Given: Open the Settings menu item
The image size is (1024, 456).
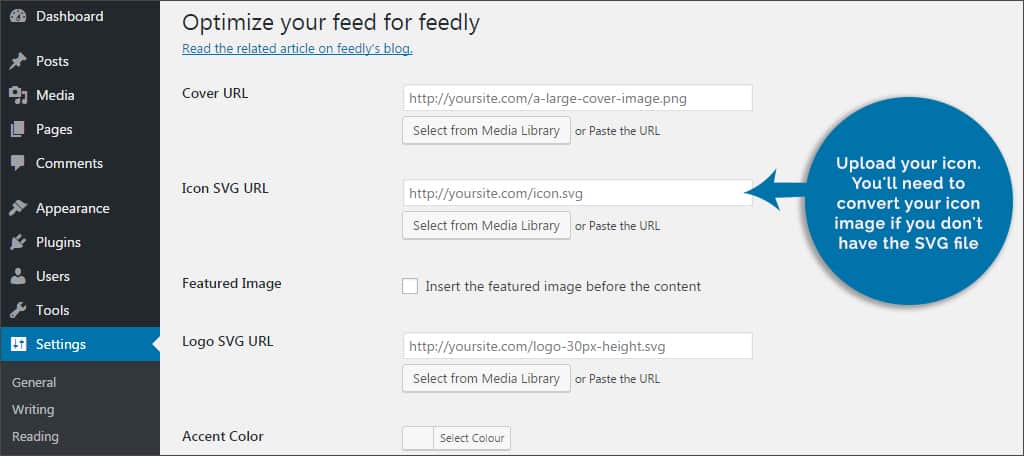Looking at the screenshot, I should tap(80, 344).
